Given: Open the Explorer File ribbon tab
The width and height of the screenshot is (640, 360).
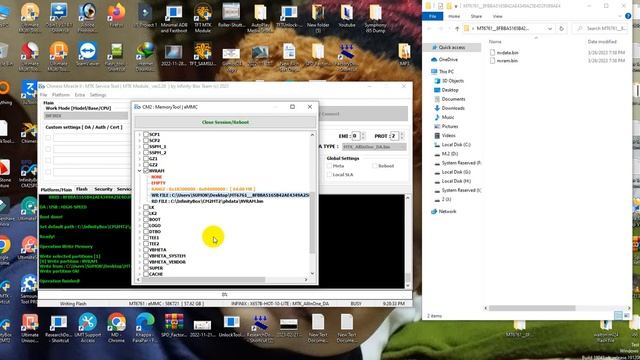Looking at the screenshot, I should tap(433, 16).
